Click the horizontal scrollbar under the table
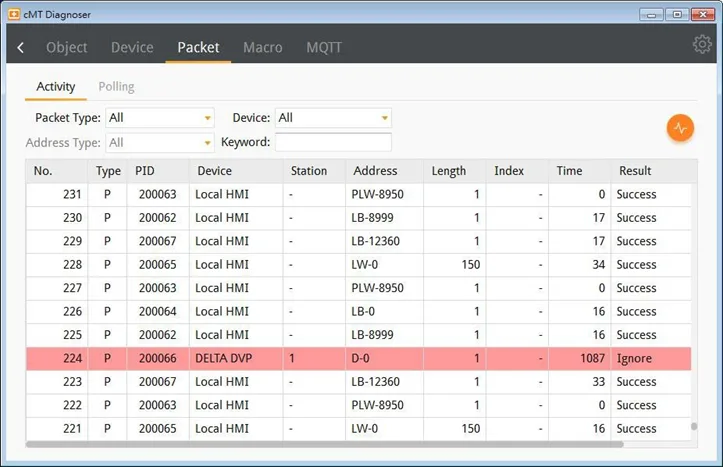The image size is (723, 467). 325,444
